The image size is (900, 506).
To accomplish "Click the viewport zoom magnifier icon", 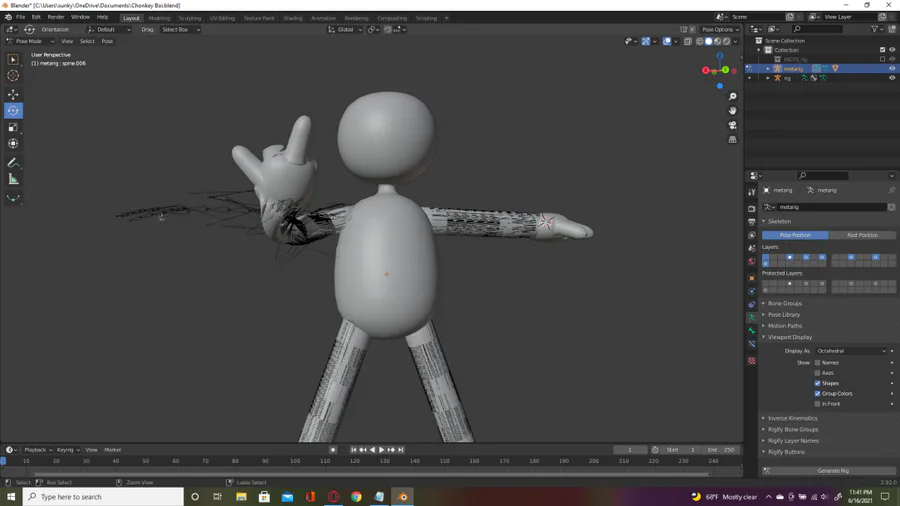I will pyautogui.click(x=732, y=97).
